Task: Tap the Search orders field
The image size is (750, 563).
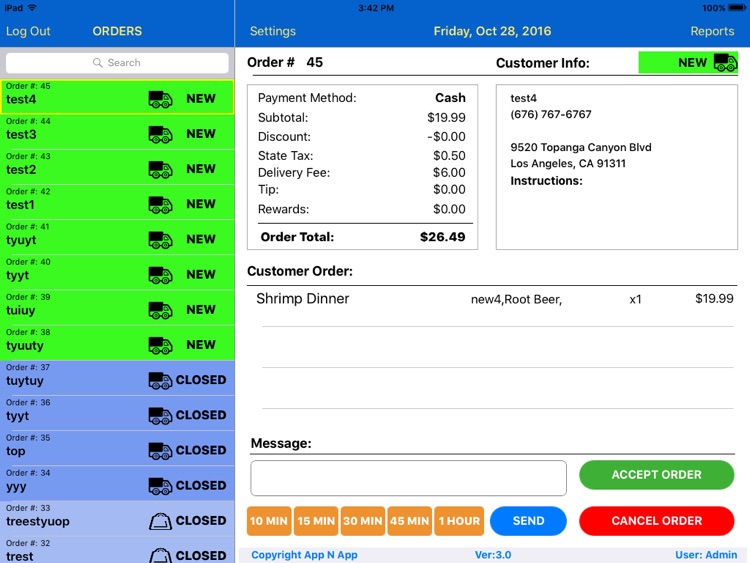Action: pyautogui.click(x=117, y=63)
